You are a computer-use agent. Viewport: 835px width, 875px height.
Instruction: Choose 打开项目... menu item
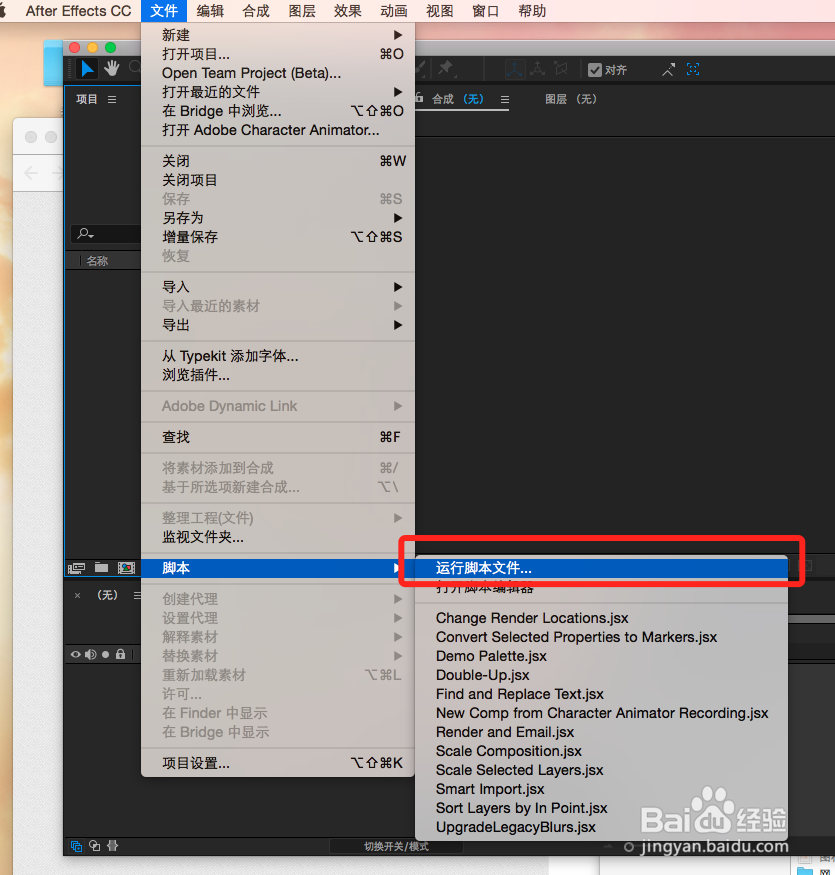coord(278,54)
